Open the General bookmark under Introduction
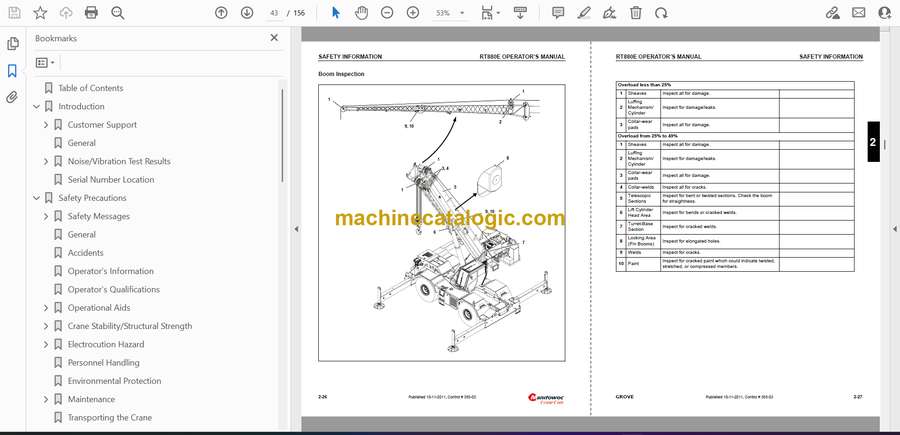Viewport: 900px width, 435px height. click(x=82, y=143)
